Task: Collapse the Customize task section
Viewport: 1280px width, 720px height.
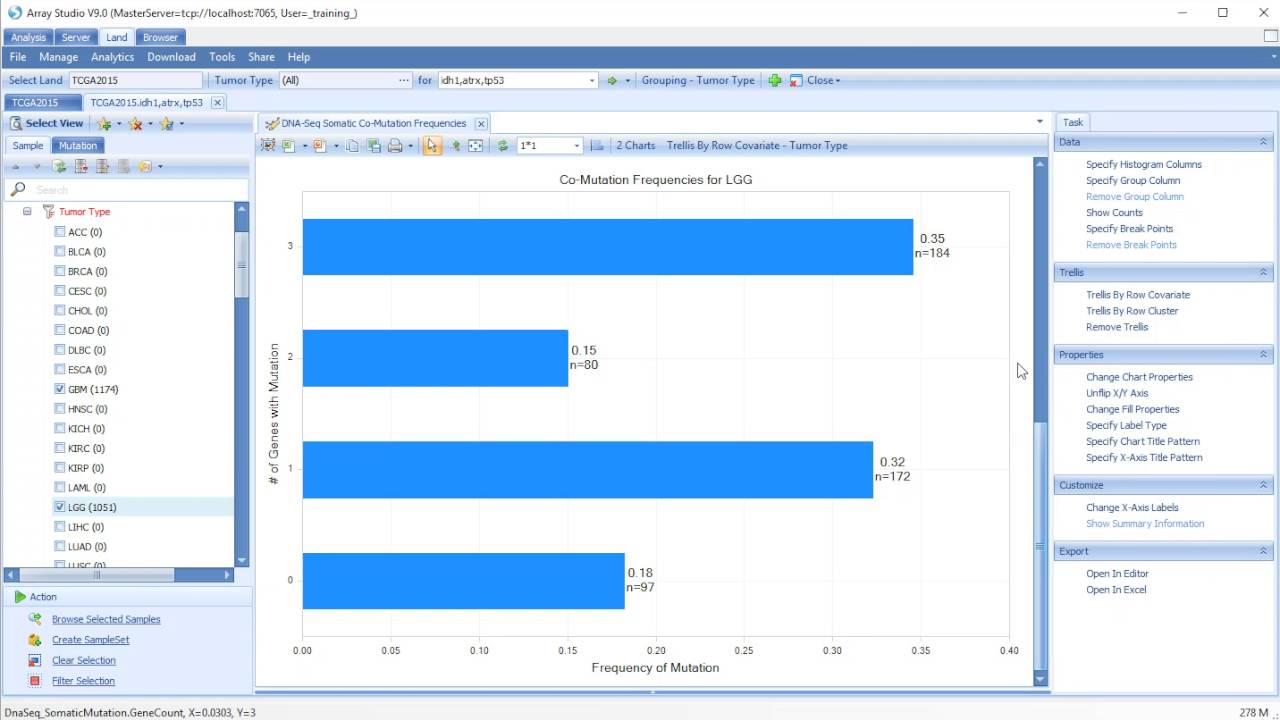Action: 1263,485
